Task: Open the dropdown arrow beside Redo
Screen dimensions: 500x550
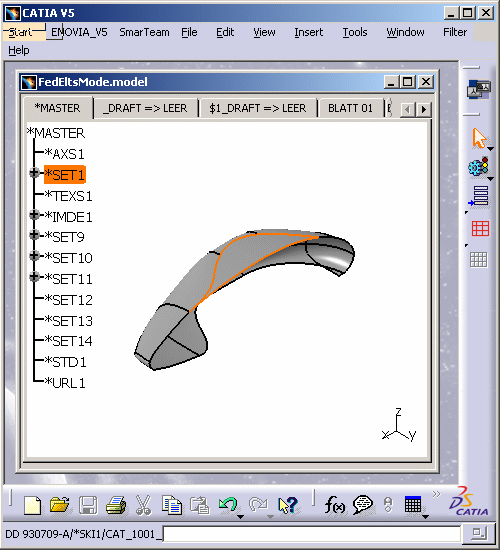Action: [270, 517]
